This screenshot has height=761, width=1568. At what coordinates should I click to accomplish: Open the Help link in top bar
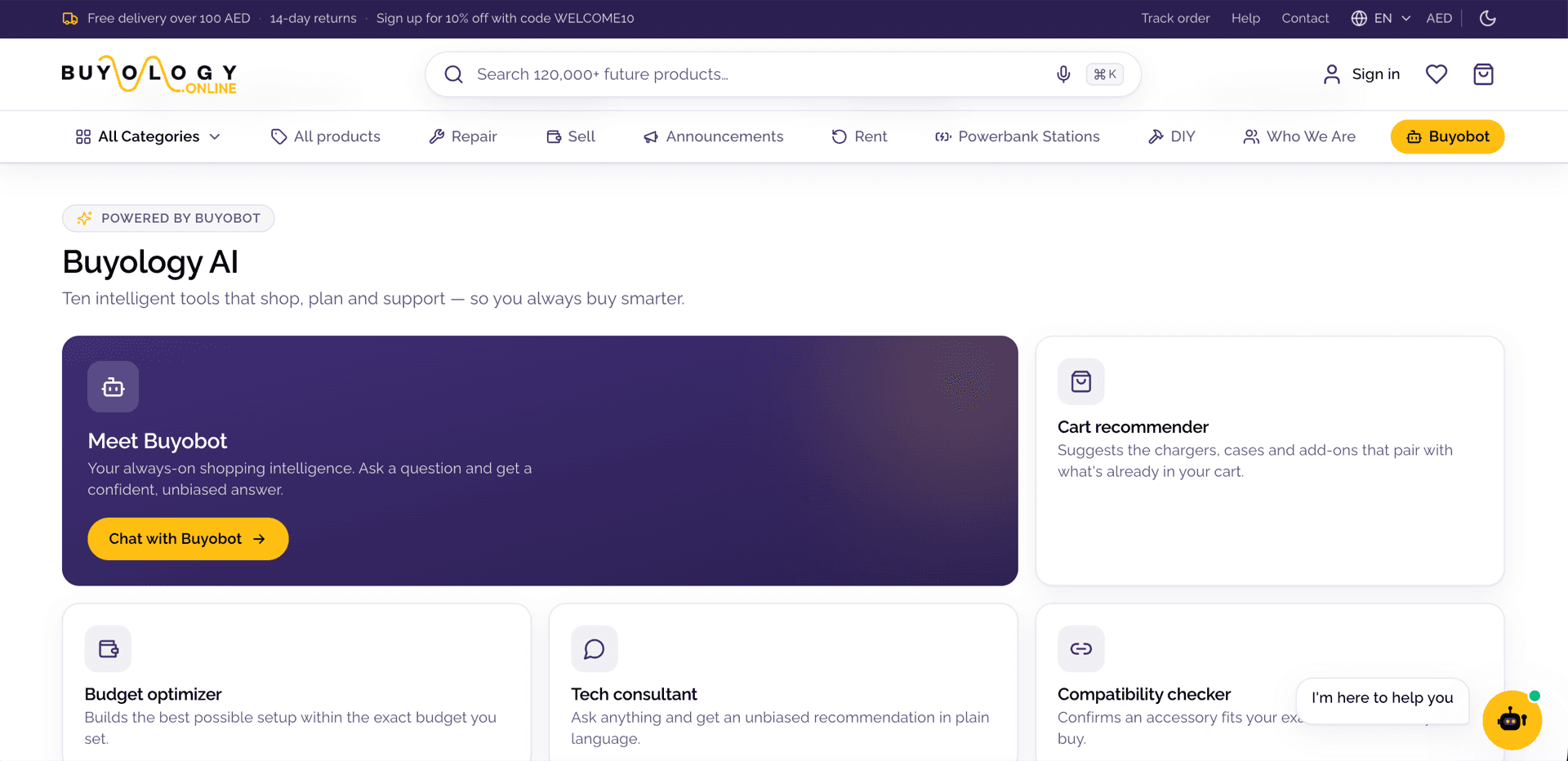coord(1245,18)
